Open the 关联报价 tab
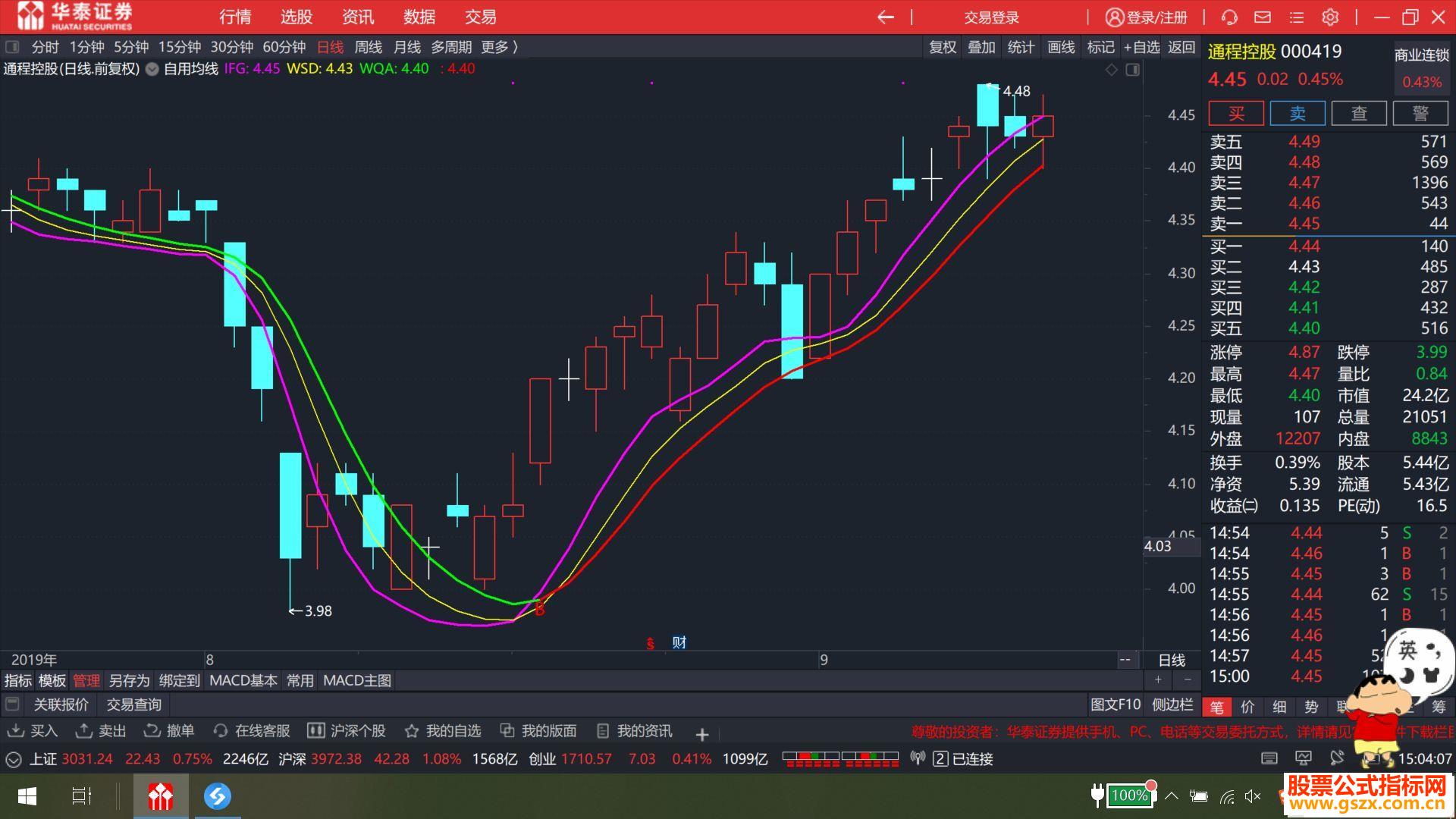Screen dimensions: 1456x819 coord(61,704)
